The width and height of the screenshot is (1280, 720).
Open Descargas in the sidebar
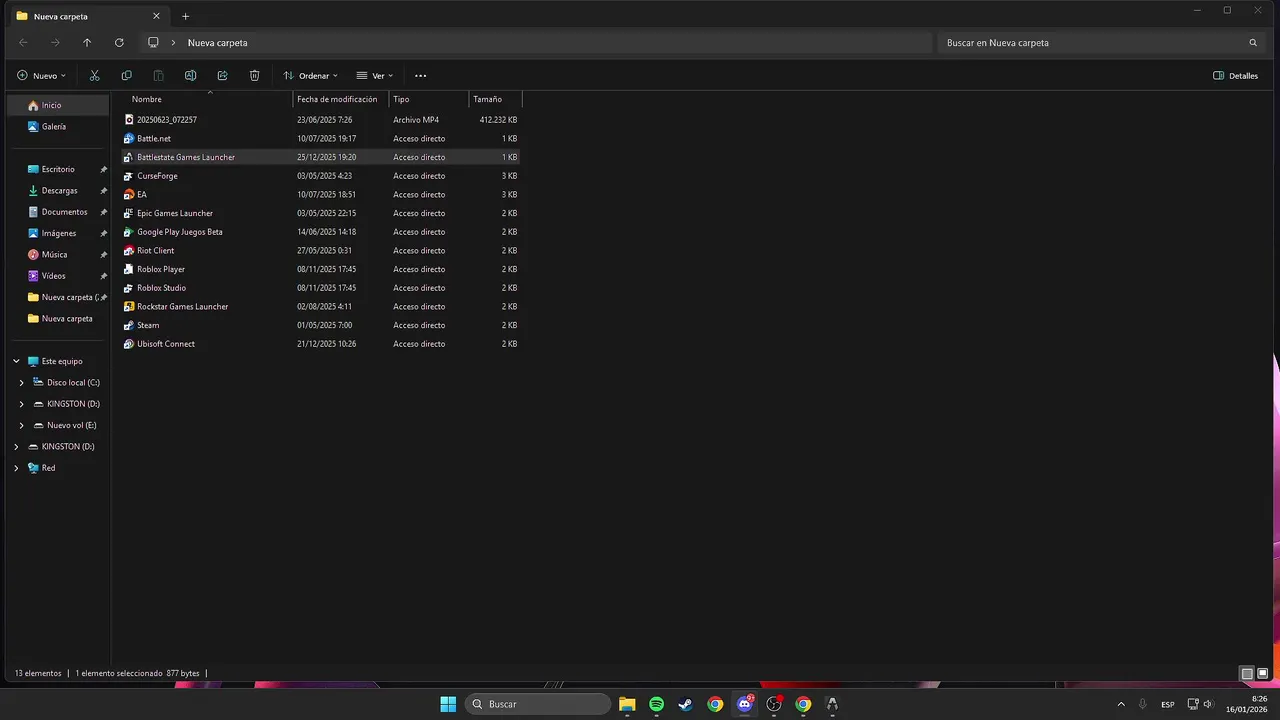click(58, 191)
